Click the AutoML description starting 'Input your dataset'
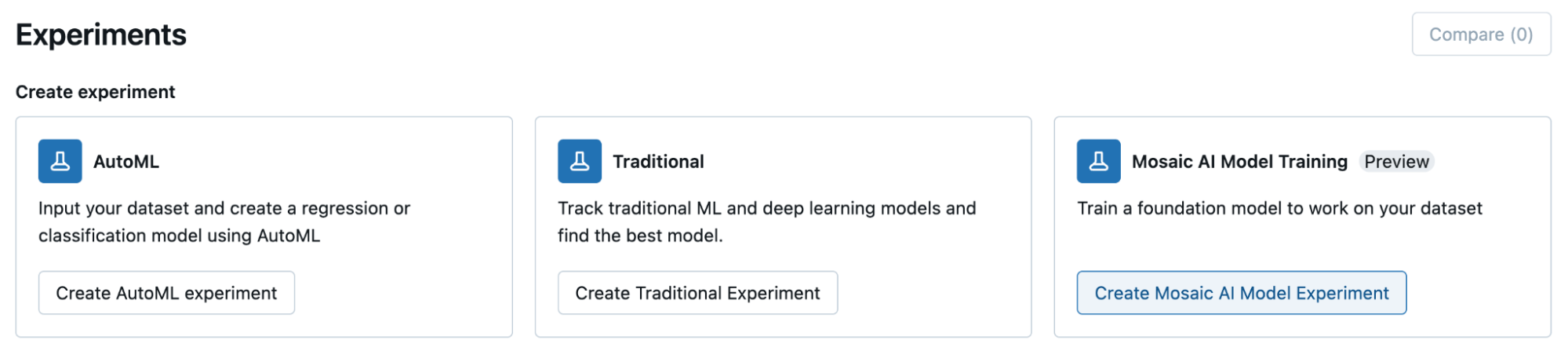 [x=224, y=208]
